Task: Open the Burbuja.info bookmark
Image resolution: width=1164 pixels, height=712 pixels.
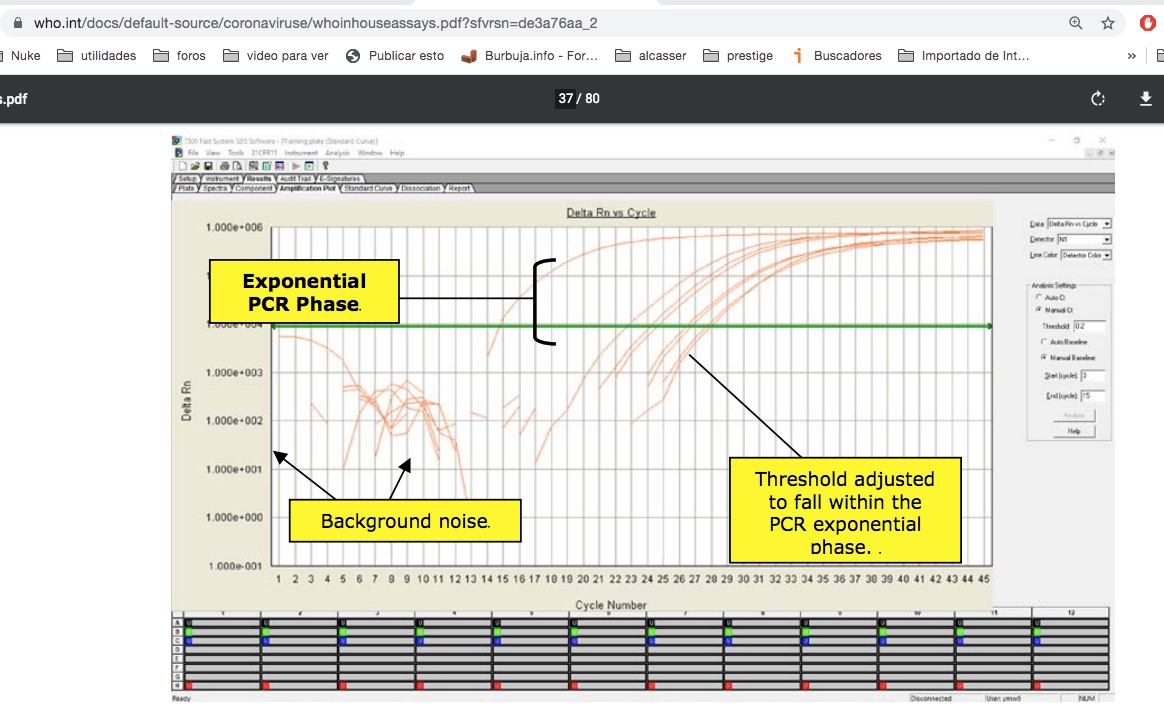Action: [530, 56]
